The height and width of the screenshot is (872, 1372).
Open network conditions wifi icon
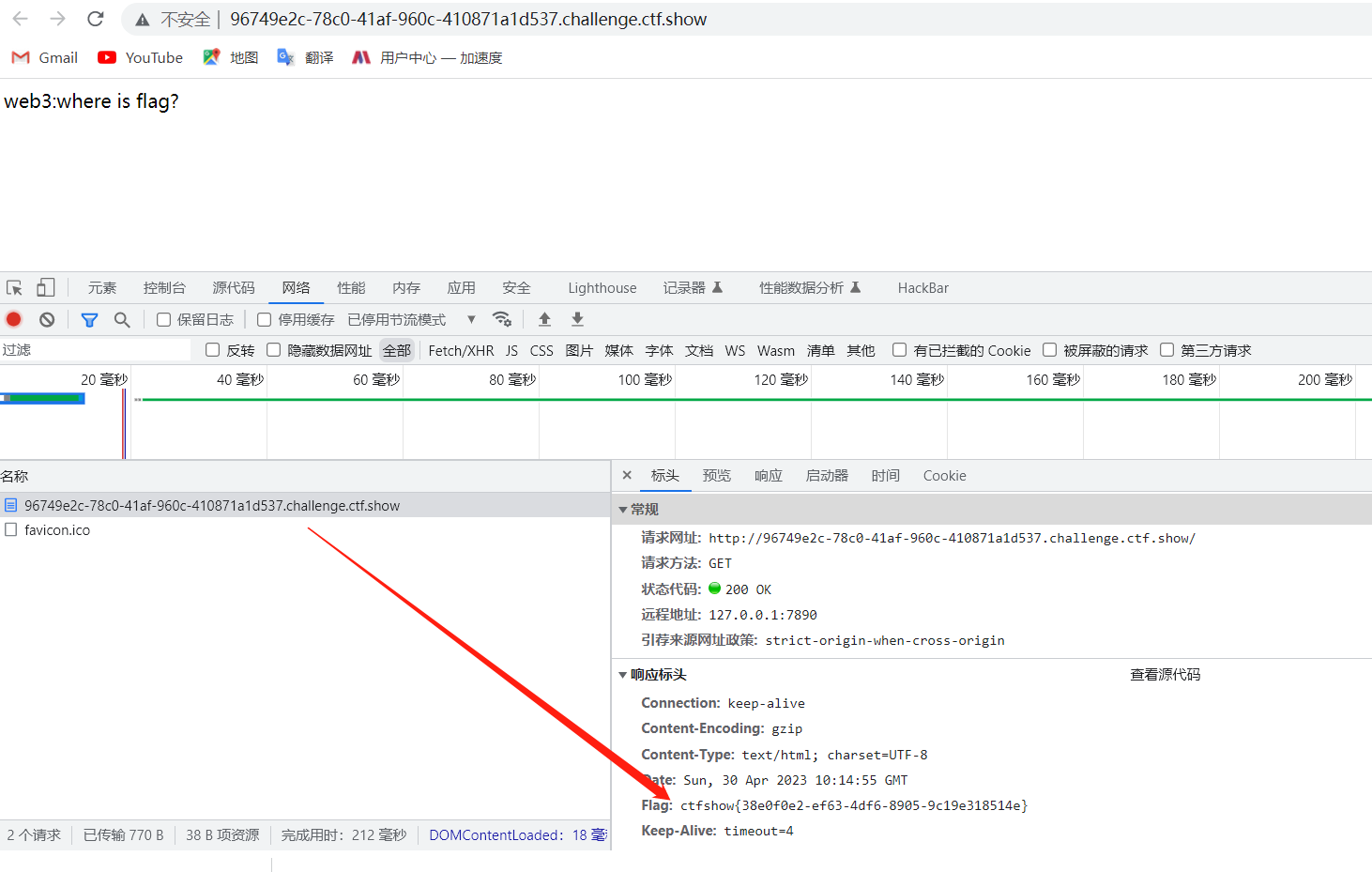pos(502,320)
